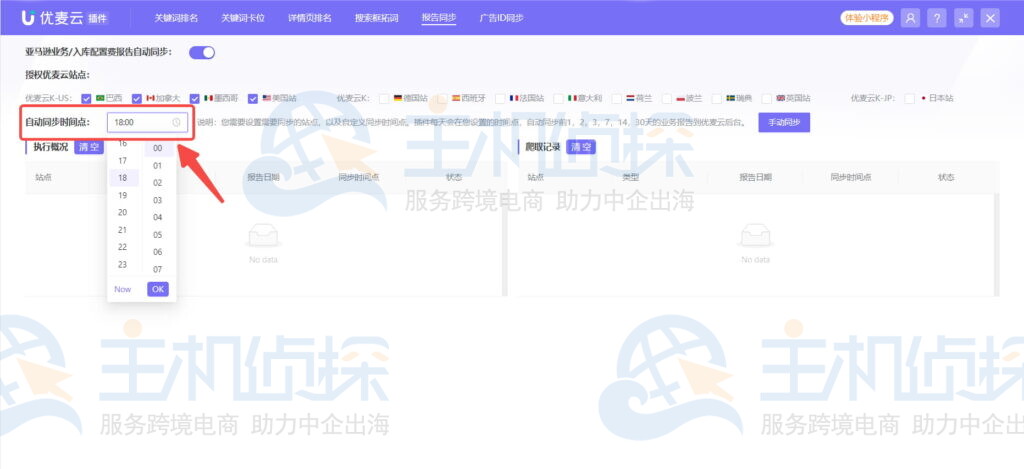Switch to 搜索框拓词 tab
The height and width of the screenshot is (469, 1024).
[376, 18]
